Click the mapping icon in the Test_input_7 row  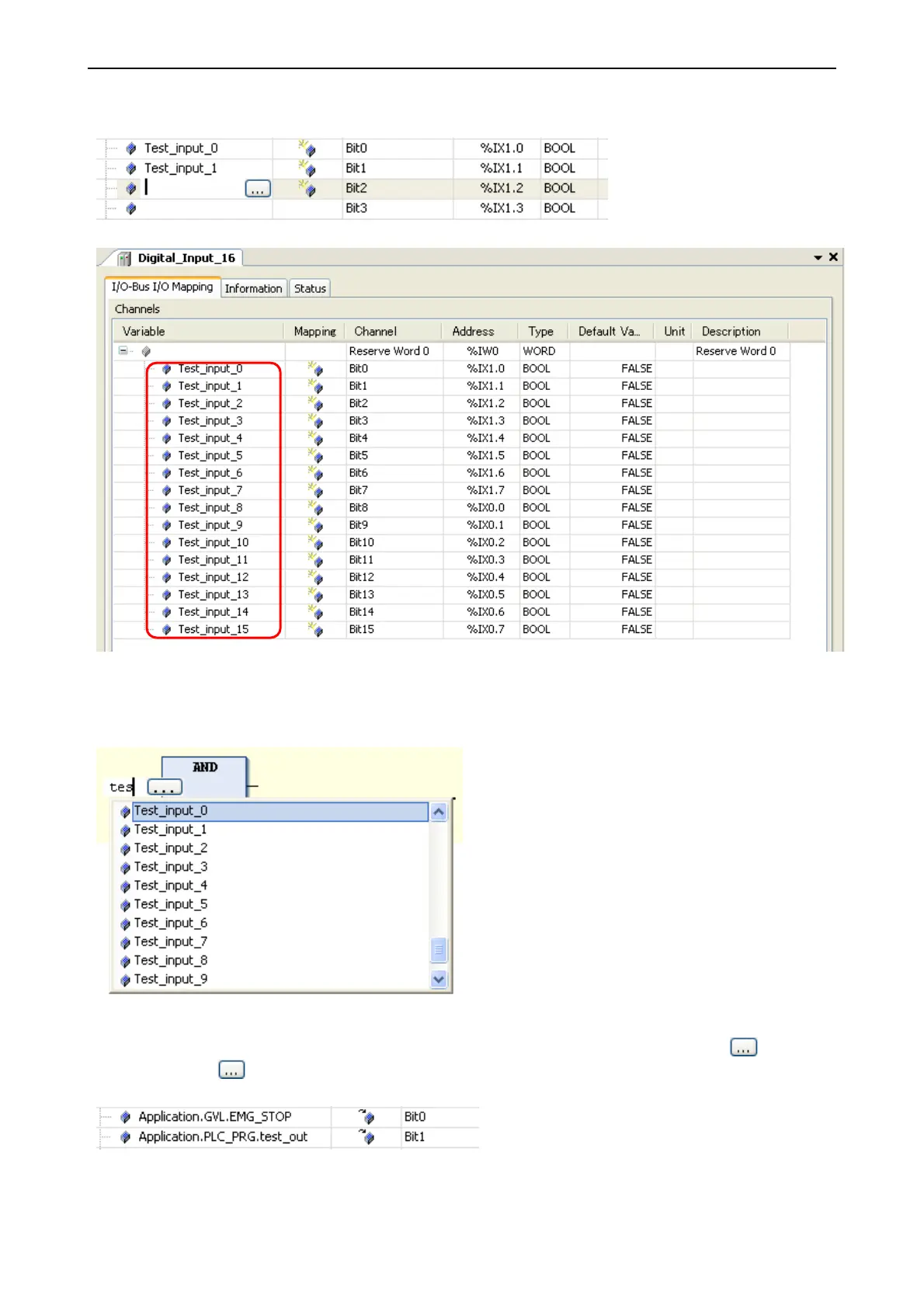(x=315, y=490)
